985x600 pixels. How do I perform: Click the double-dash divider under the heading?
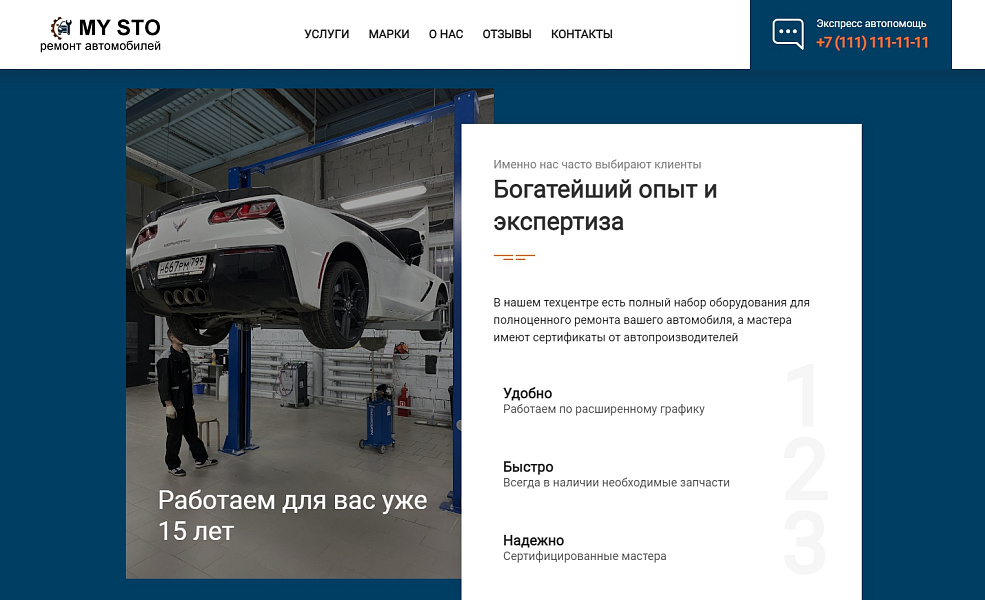coord(512,256)
